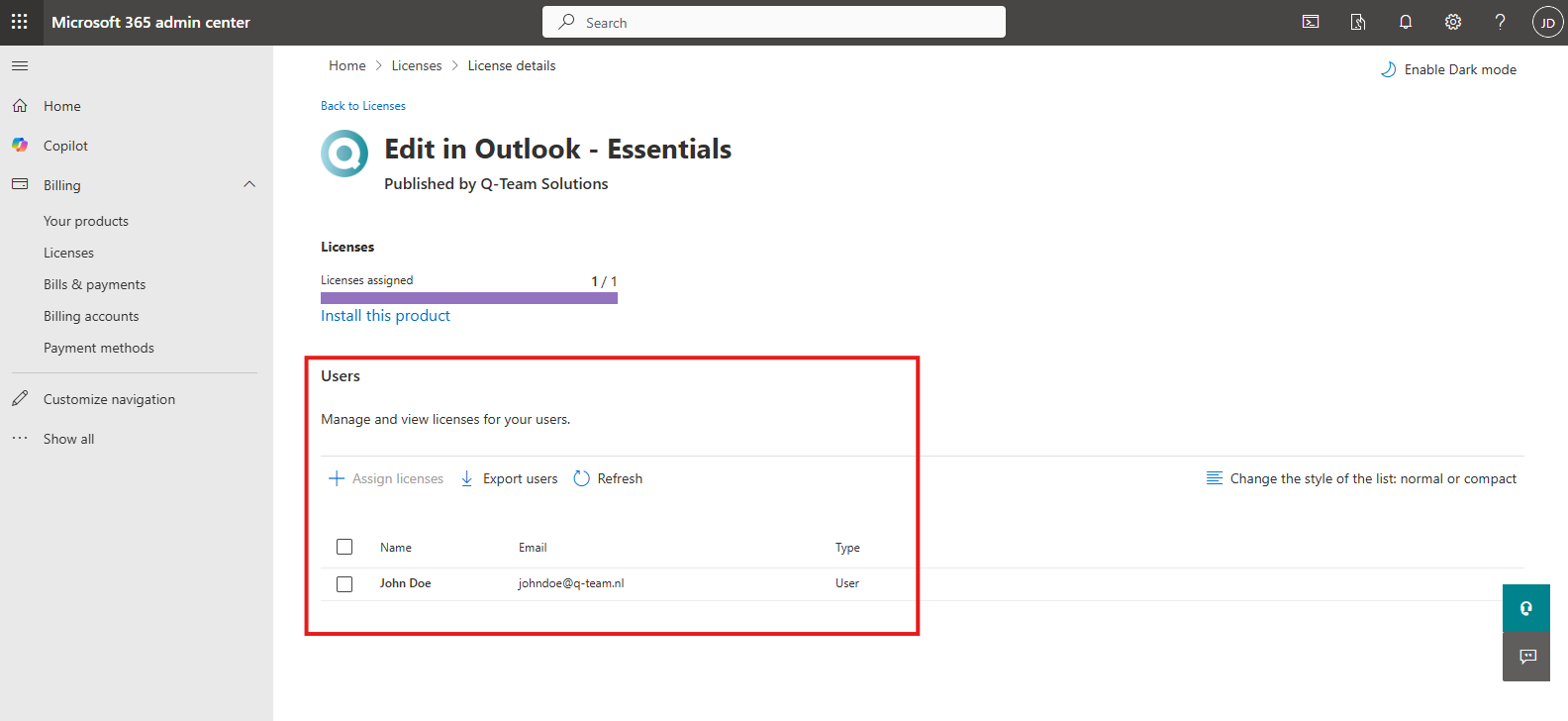Click the Install this product link
Screen dimensions: 1568x721
pyautogui.click(x=385, y=316)
